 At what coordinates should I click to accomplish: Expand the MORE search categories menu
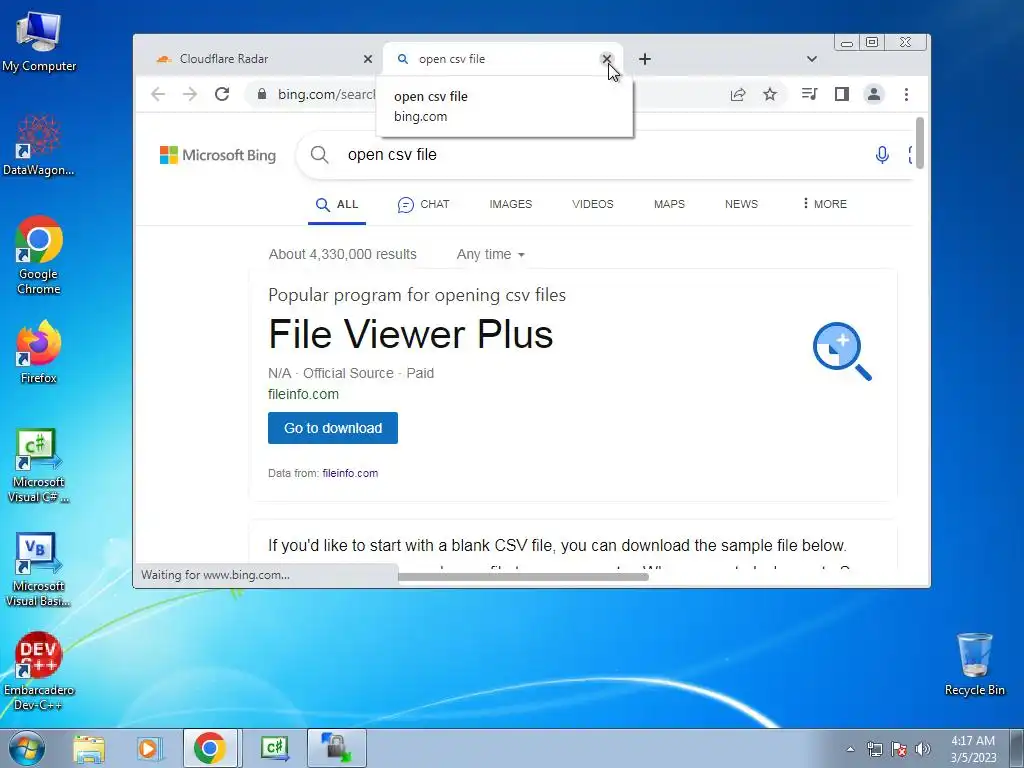[825, 204]
